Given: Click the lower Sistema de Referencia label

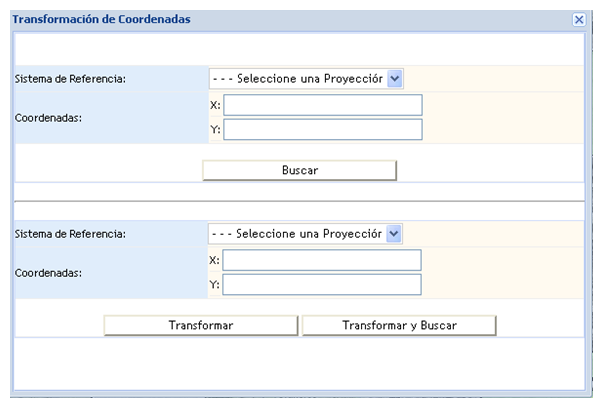Looking at the screenshot, I should coord(70,234).
